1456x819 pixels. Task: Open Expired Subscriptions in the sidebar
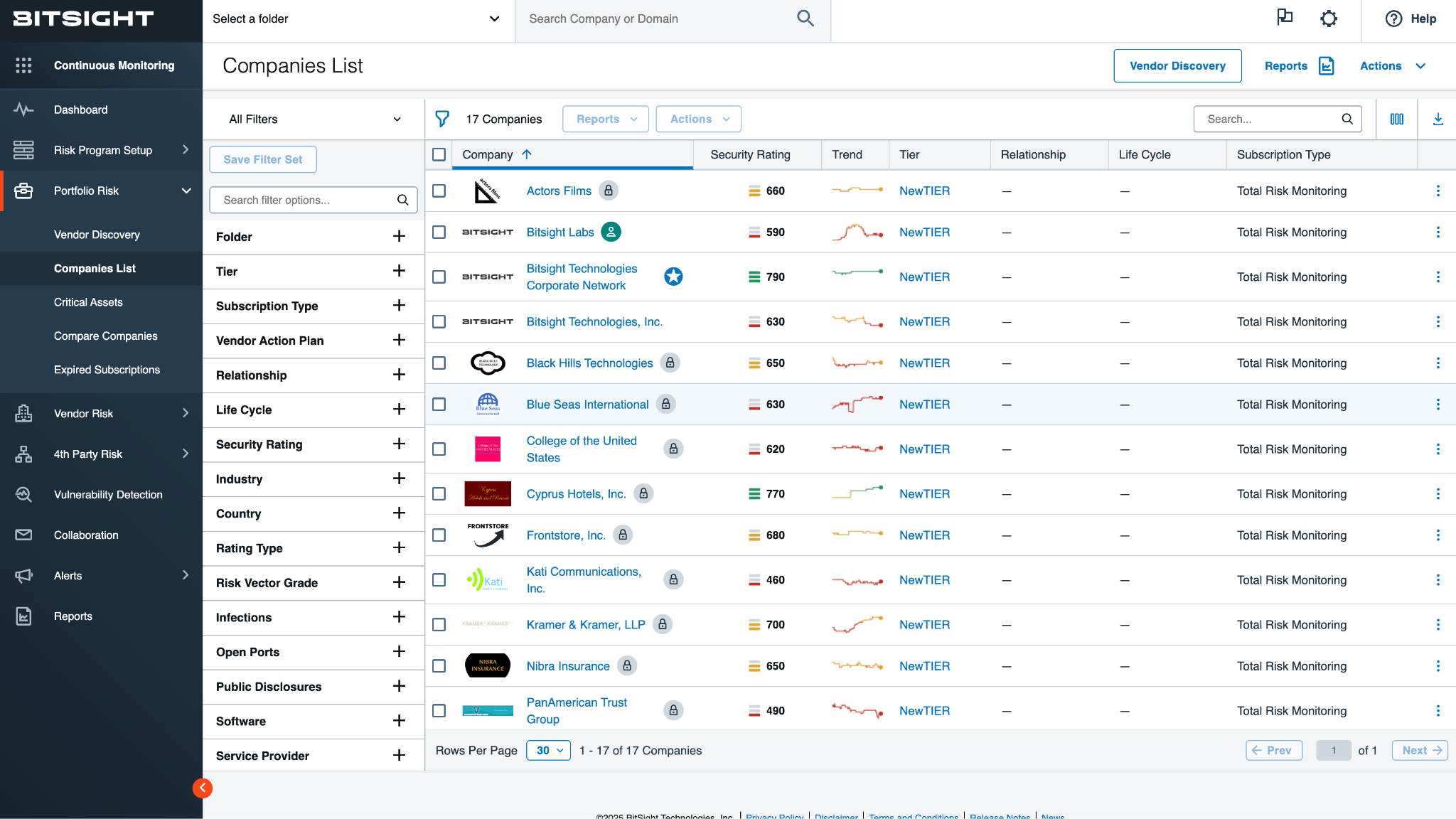point(107,370)
